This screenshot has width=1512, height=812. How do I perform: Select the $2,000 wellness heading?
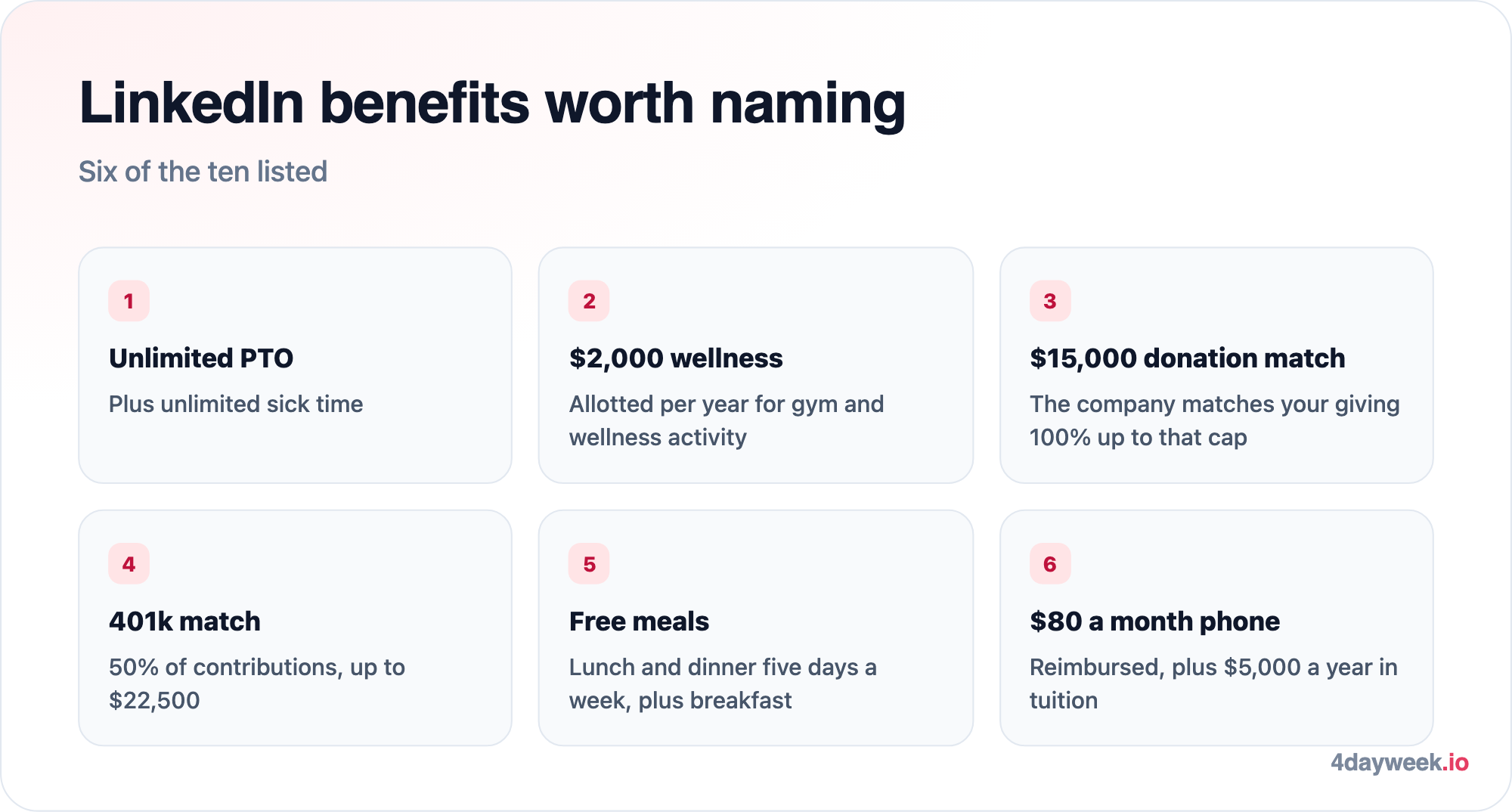(676, 358)
